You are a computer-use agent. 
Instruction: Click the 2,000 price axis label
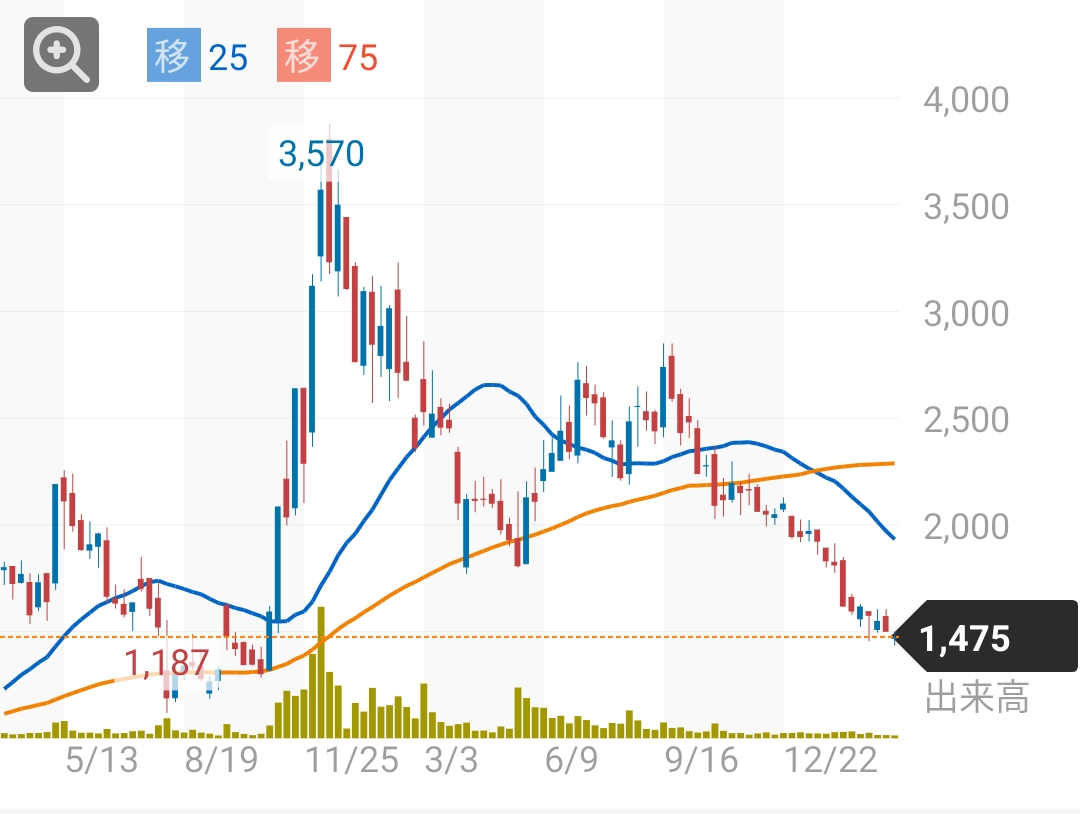click(x=966, y=527)
